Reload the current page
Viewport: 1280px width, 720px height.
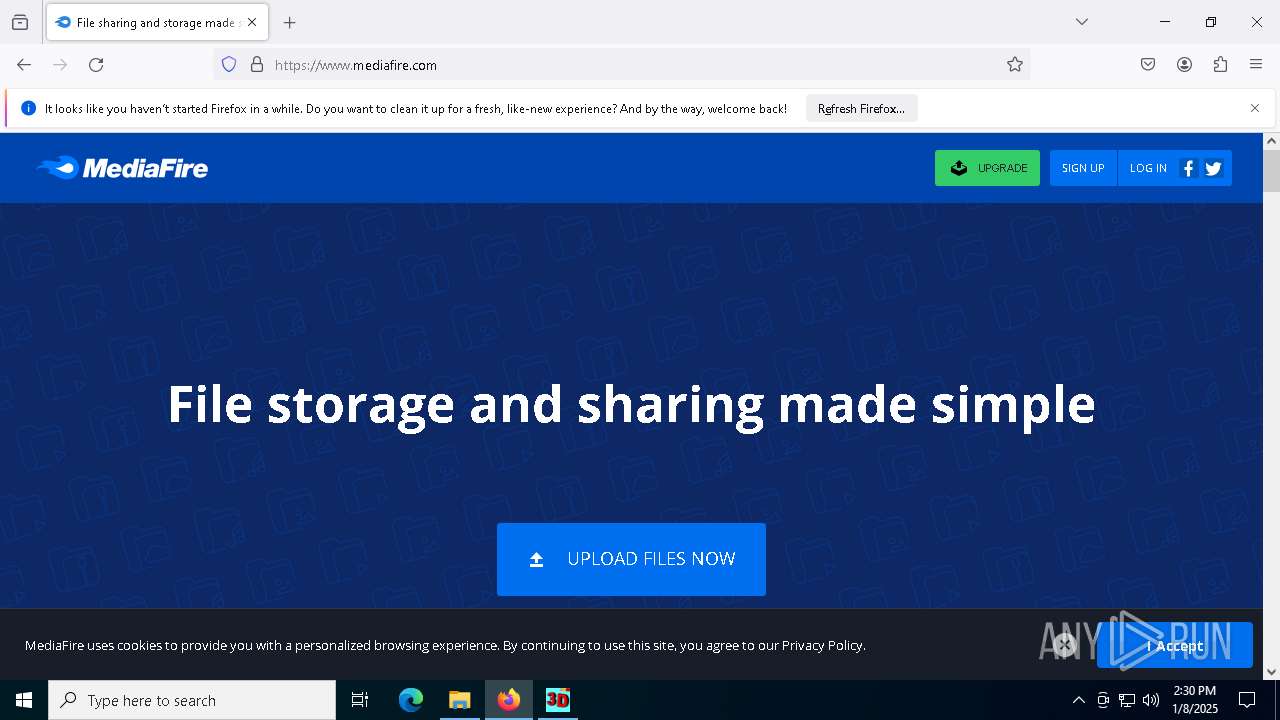(x=96, y=65)
